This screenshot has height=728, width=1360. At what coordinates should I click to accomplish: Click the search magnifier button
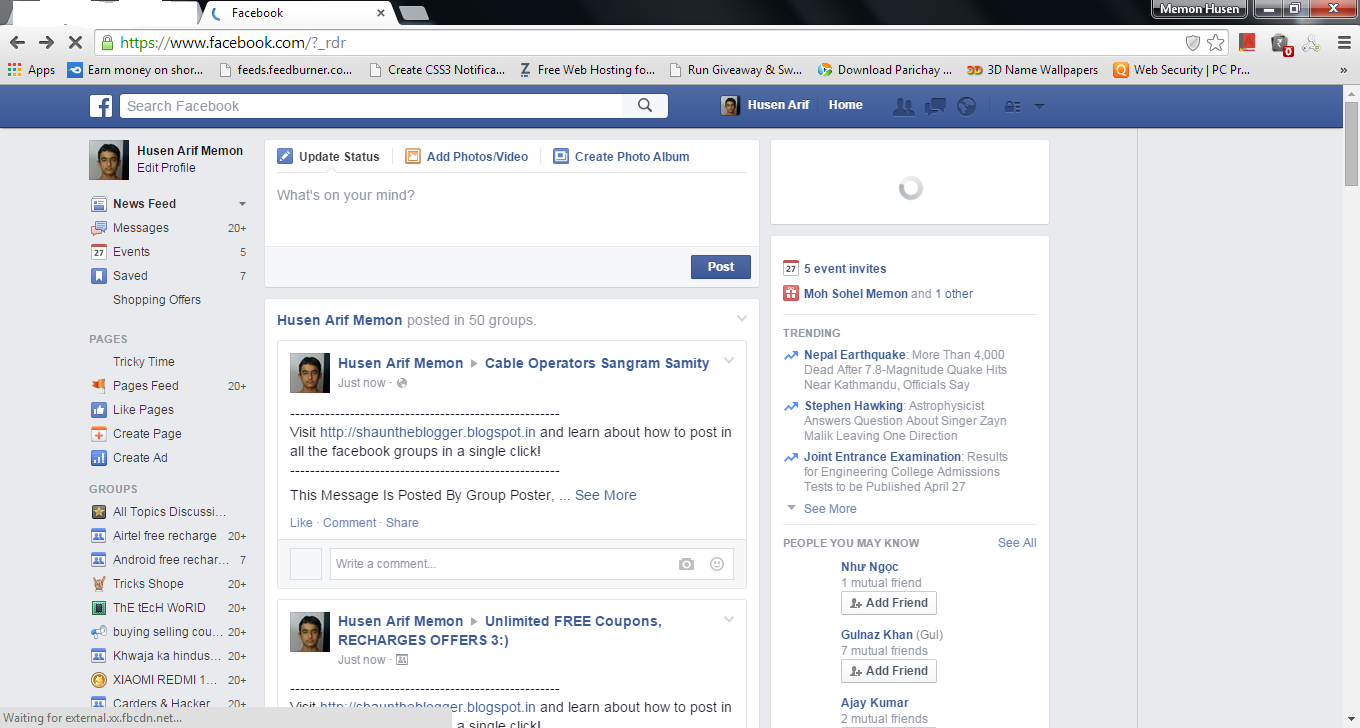click(645, 106)
